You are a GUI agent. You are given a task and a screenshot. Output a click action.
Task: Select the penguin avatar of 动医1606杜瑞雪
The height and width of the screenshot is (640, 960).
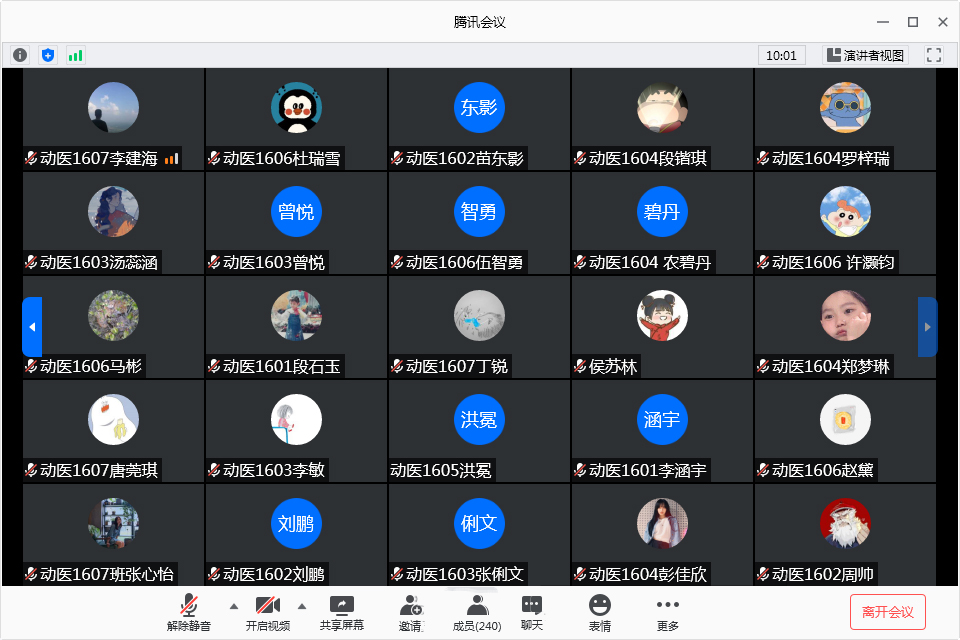pyautogui.click(x=296, y=108)
